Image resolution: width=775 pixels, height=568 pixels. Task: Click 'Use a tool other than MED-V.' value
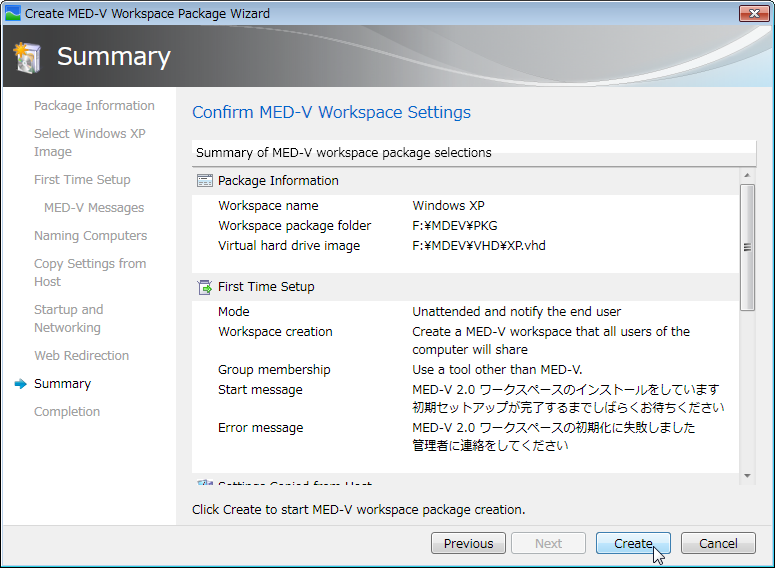pyautogui.click(x=497, y=370)
